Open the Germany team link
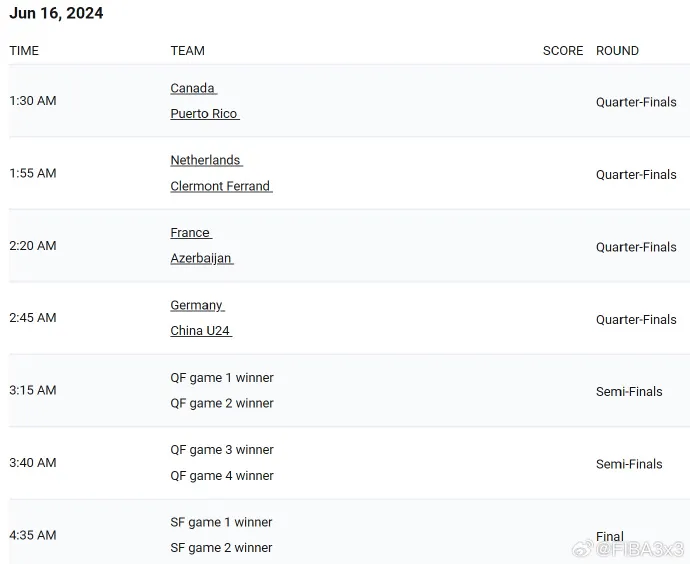The width and height of the screenshot is (690, 564). (196, 305)
